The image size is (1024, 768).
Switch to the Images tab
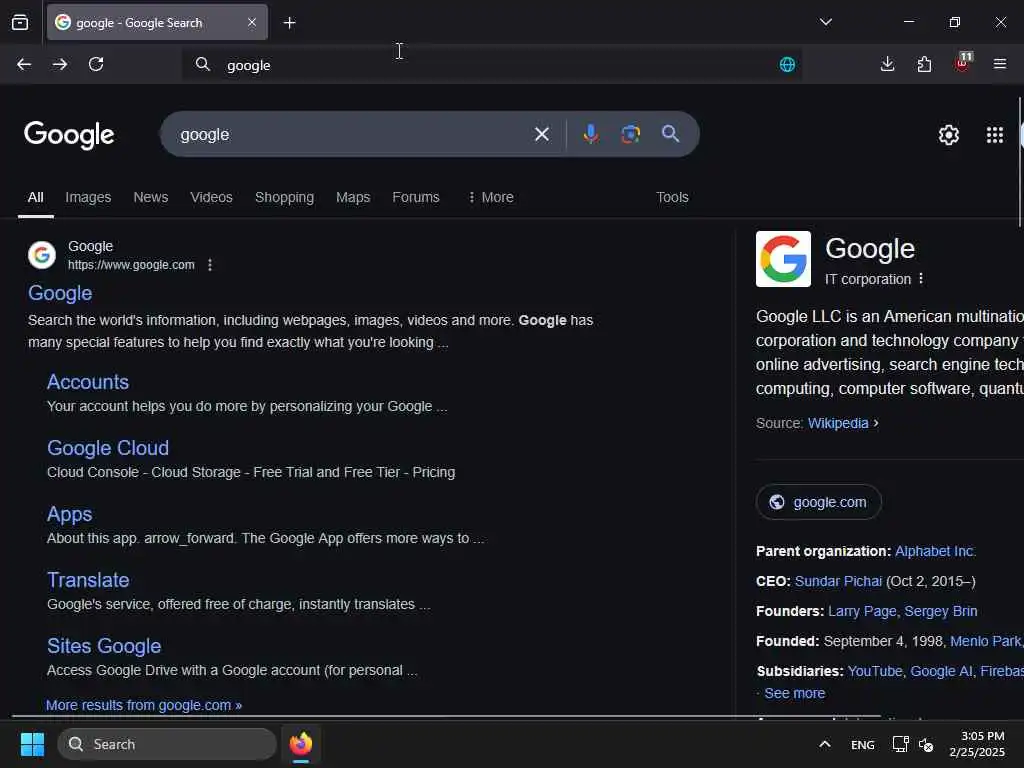(88, 197)
